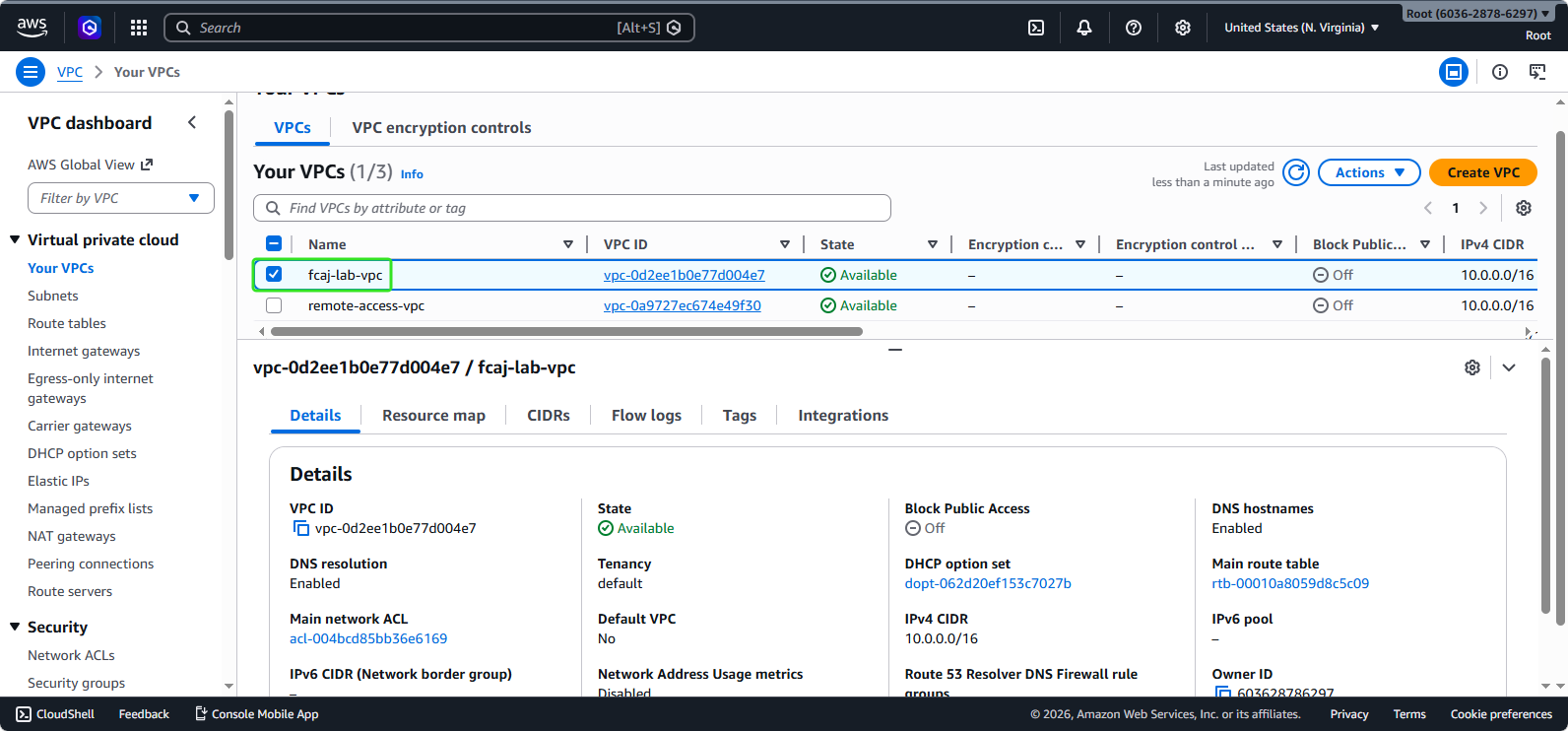Open Security groups in sidebar
The image size is (1568, 731).
point(77,683)
